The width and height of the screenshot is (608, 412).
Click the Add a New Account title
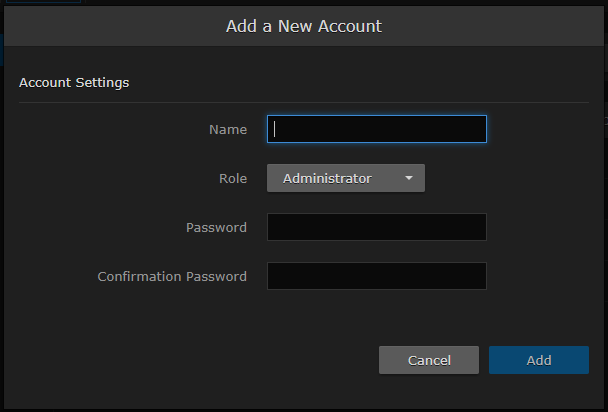click(x=304, y=25)
